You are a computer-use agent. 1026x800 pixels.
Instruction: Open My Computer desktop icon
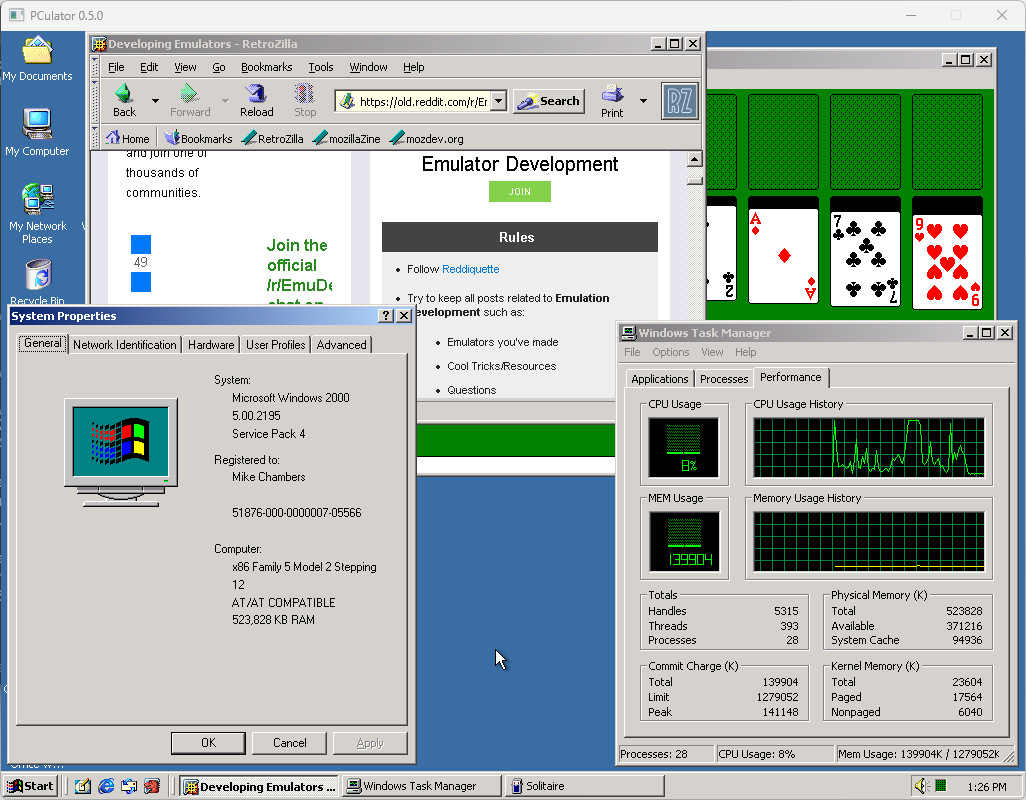point(38,124)
